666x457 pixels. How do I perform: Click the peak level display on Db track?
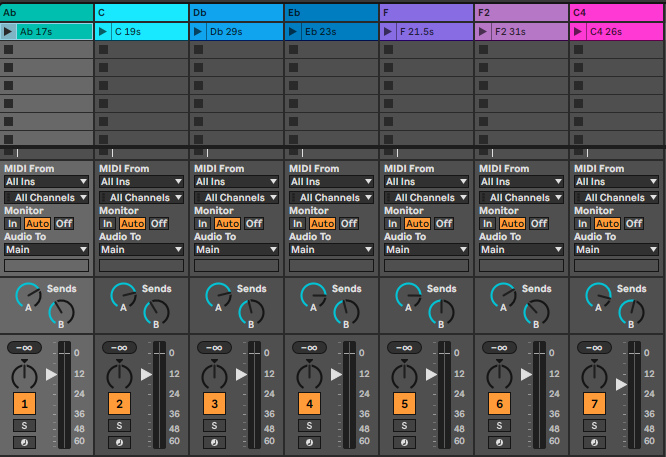(214, 348)
